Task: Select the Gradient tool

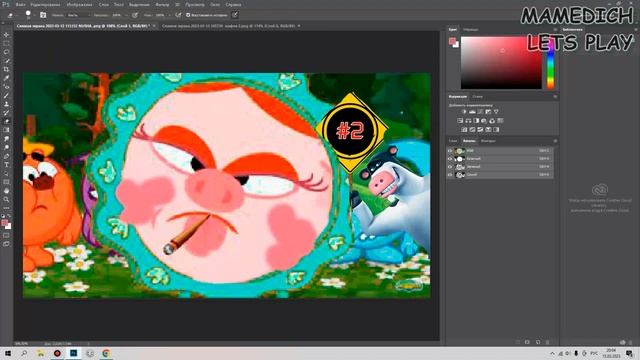Action: coord(6,130)
